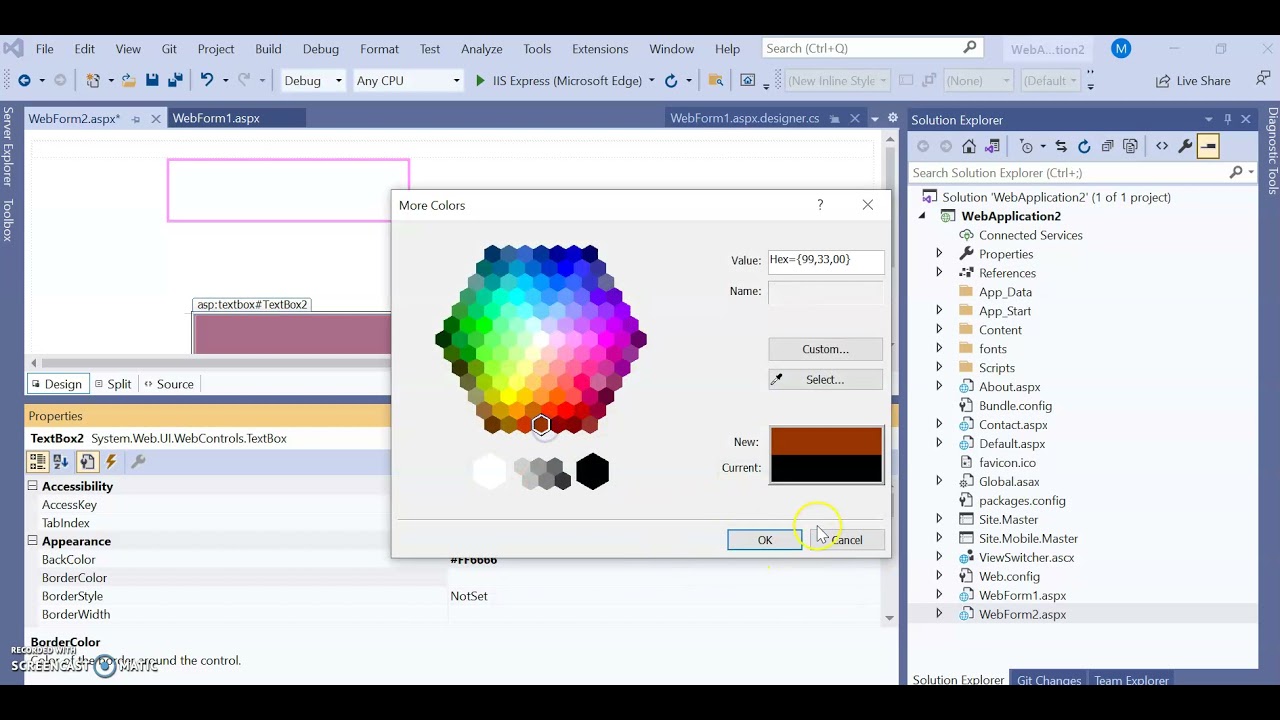Switch to Source view tab
This screenshot has height=720, width=1280.
point(168,384)
